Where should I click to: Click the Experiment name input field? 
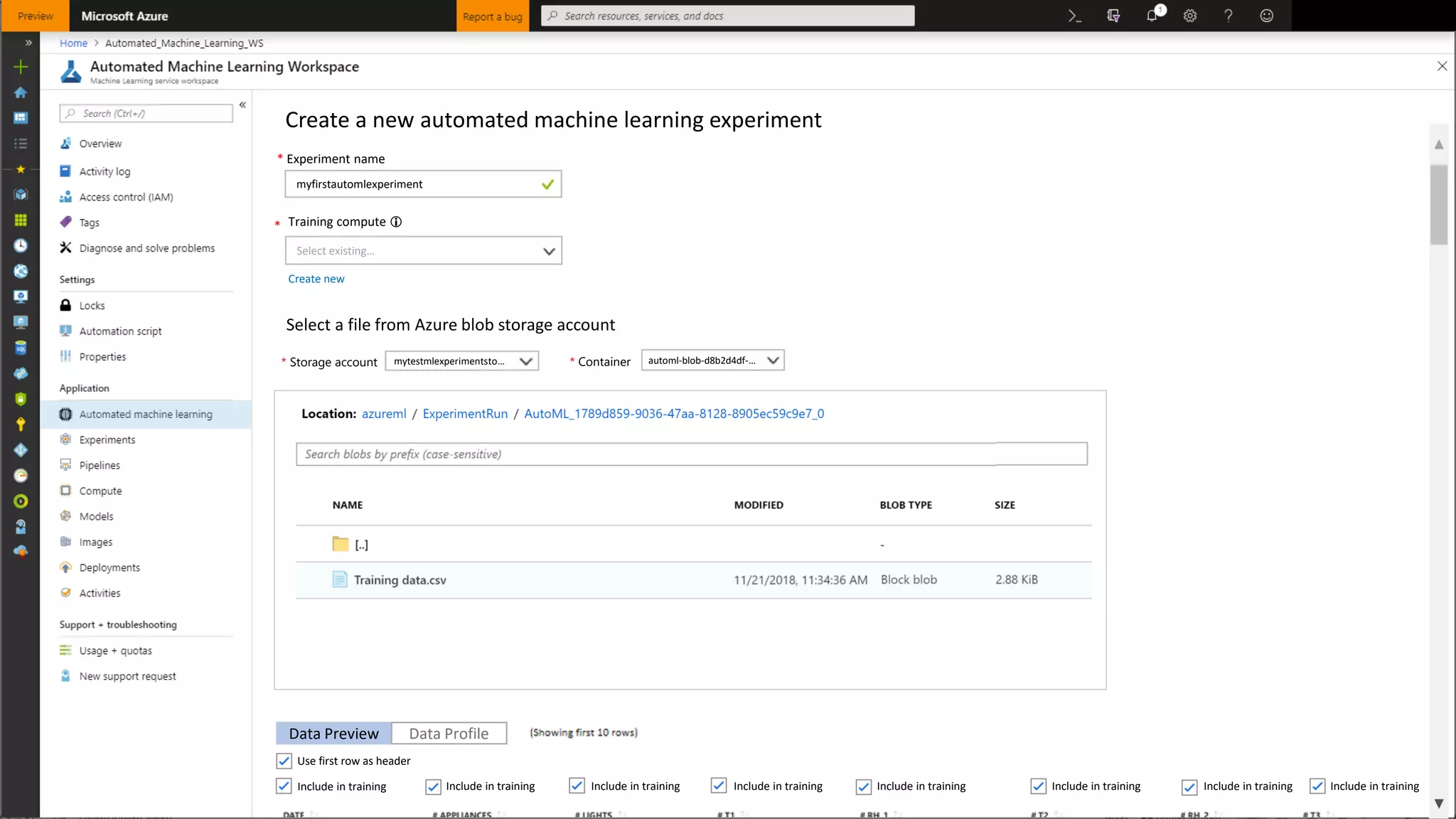(x=423, y=184)
